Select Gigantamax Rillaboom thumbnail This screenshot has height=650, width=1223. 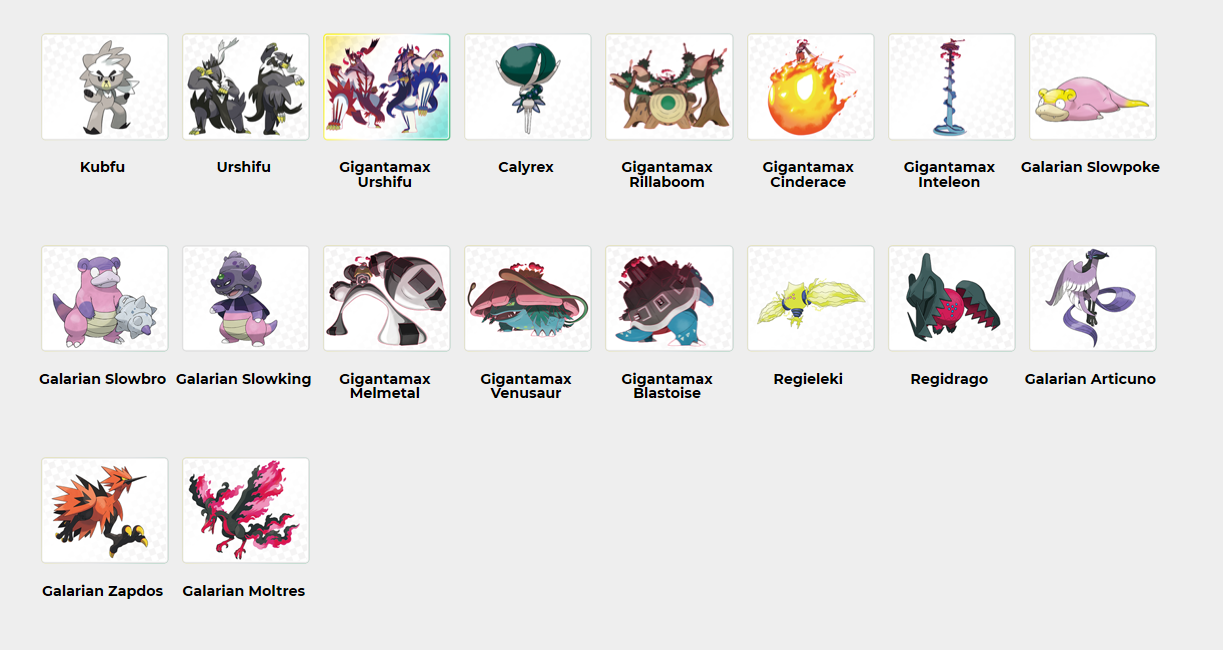[669, 87]
